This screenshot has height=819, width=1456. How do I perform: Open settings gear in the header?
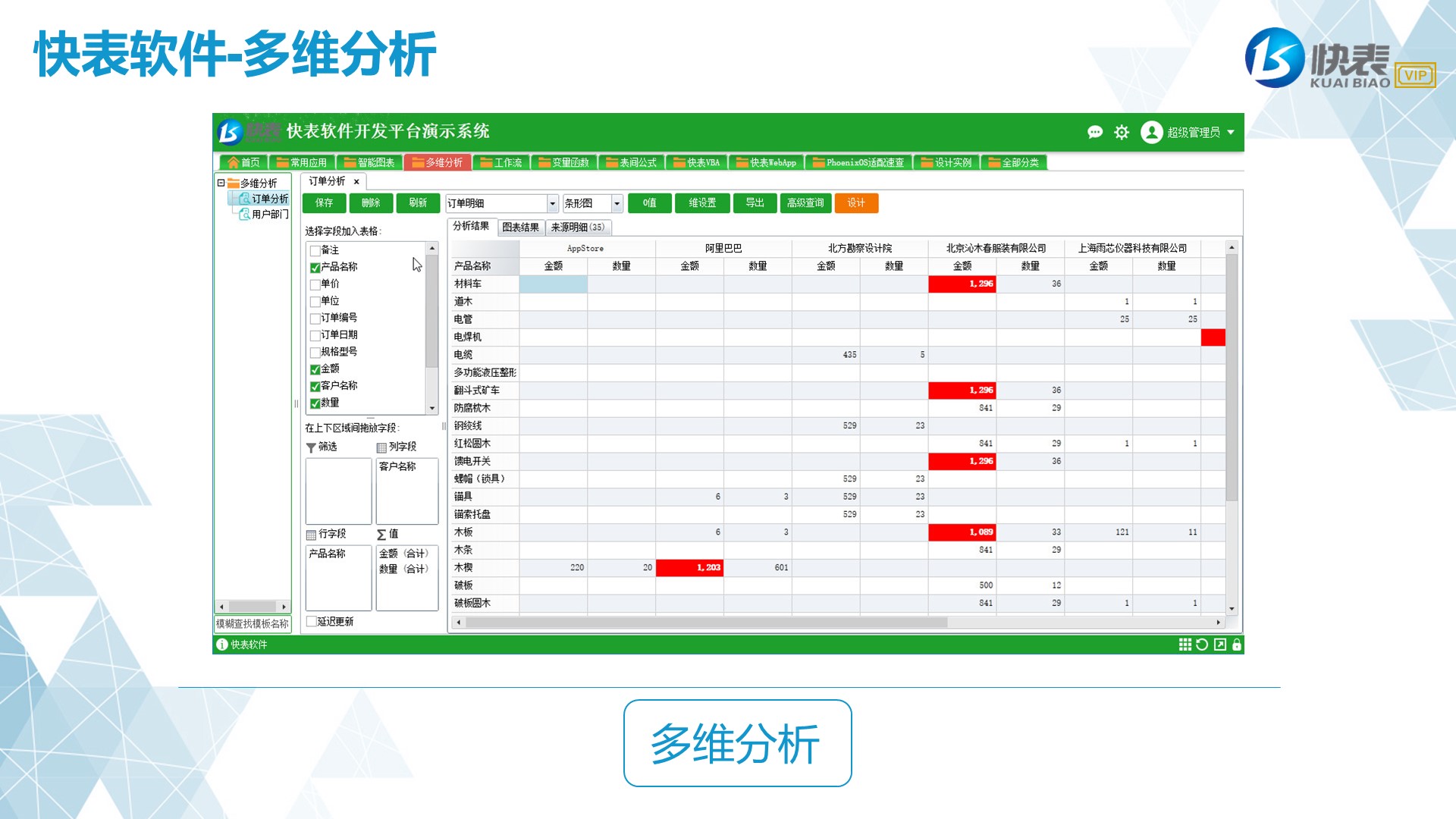pyautogui.click(x=1122, y=132)
